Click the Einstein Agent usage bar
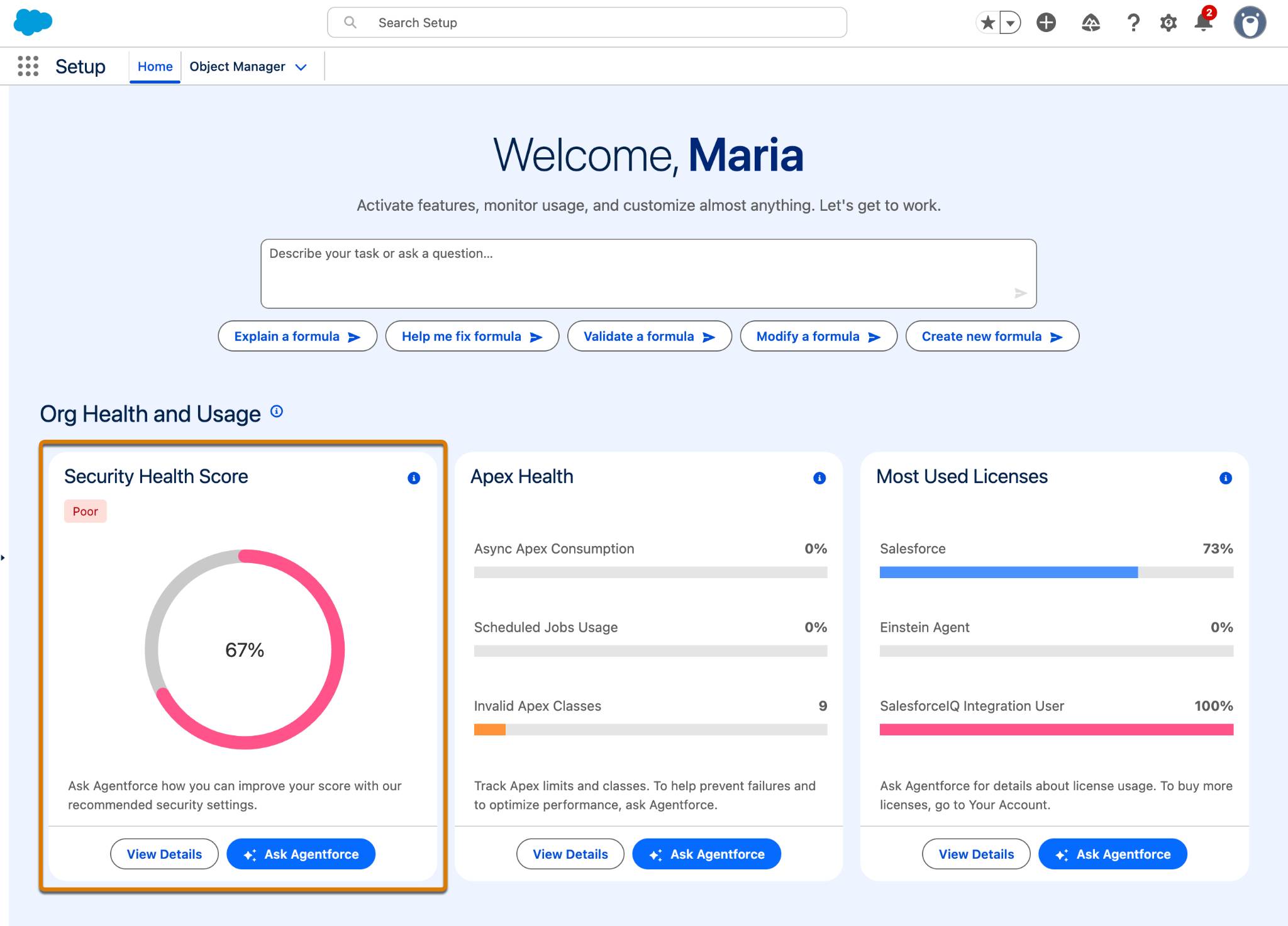 [1057, 651]
